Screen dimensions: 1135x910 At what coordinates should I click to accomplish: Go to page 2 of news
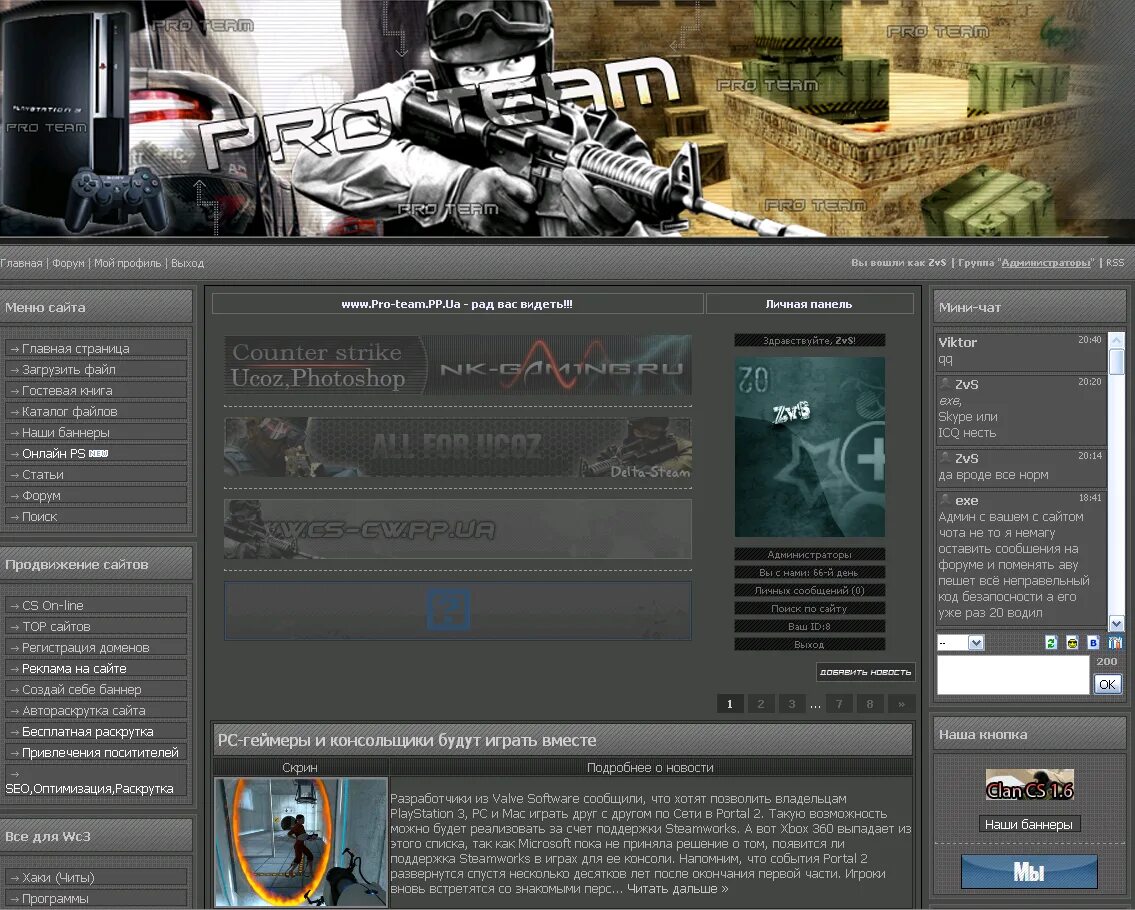[761, 704]
